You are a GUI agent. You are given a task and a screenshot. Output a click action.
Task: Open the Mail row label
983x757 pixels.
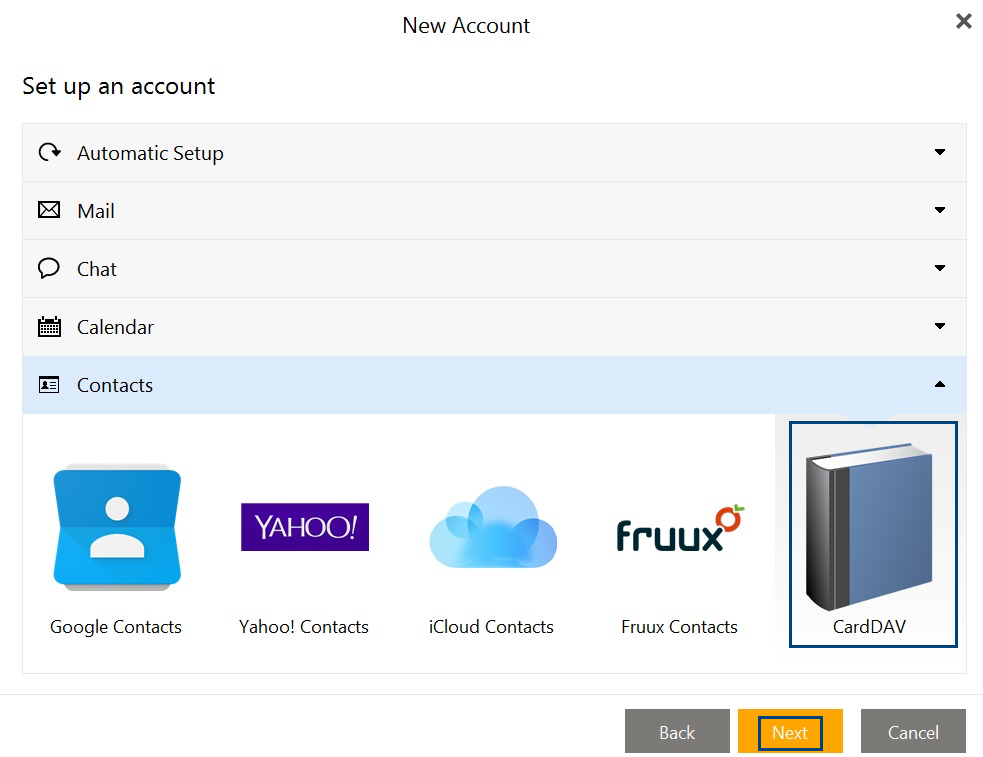coord(96,211)
